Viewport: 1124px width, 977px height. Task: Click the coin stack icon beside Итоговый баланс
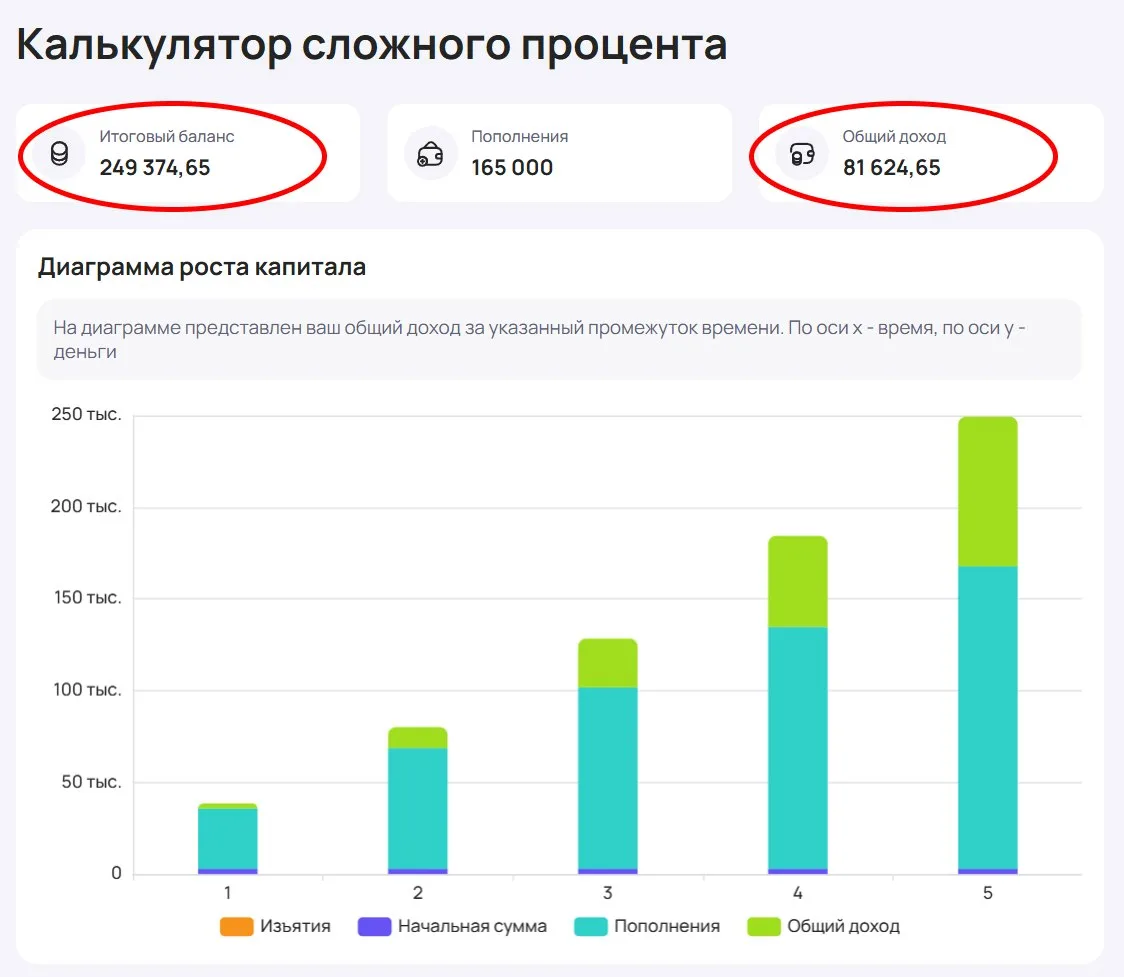pos(59,153)
